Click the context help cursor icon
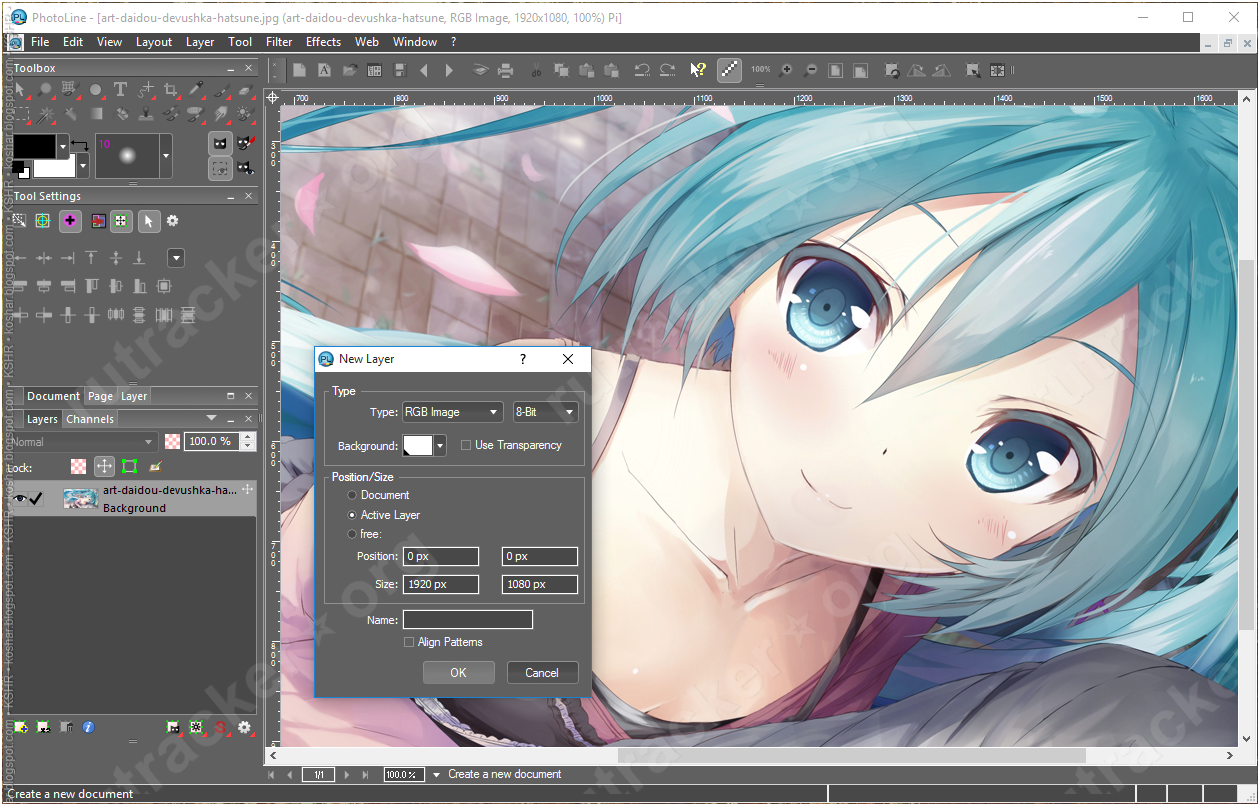This screenshot has width=1260, height=806. click(698, 70)
